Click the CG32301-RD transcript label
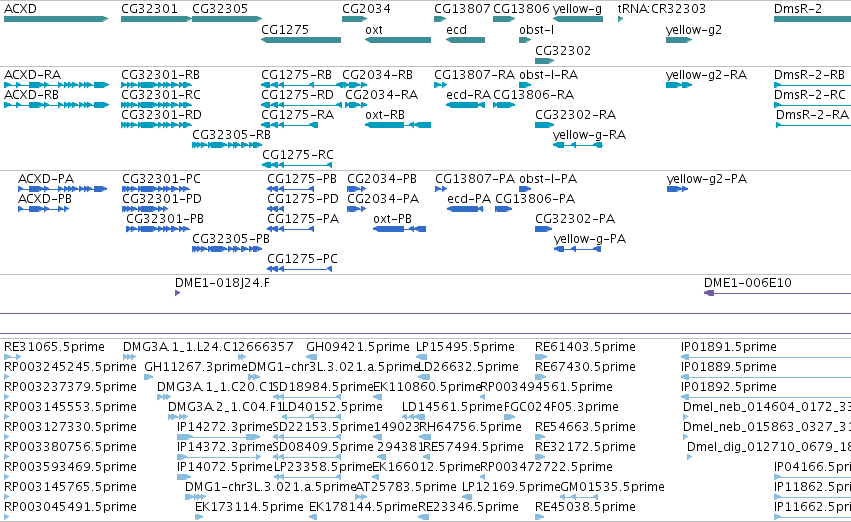This screenshot has width=851, height=522. 161,115
